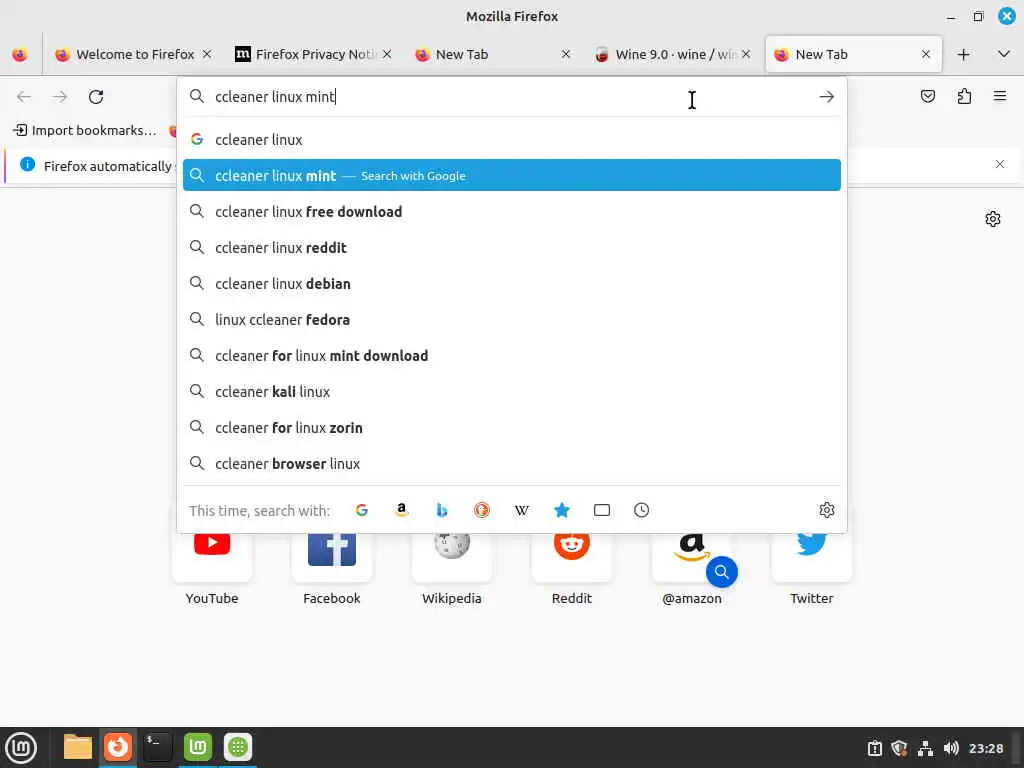
Task: Open the Extensions puzzle icon
Action: point(964,97)
